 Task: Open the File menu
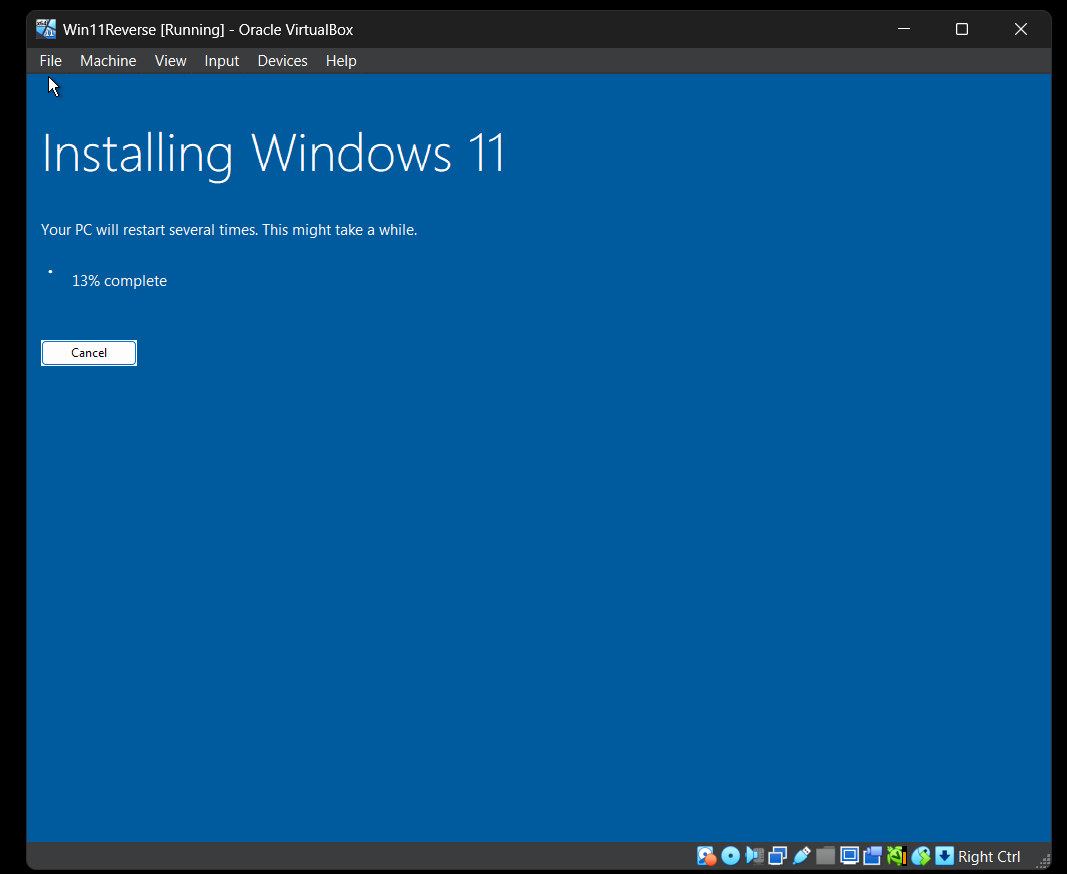50,61
